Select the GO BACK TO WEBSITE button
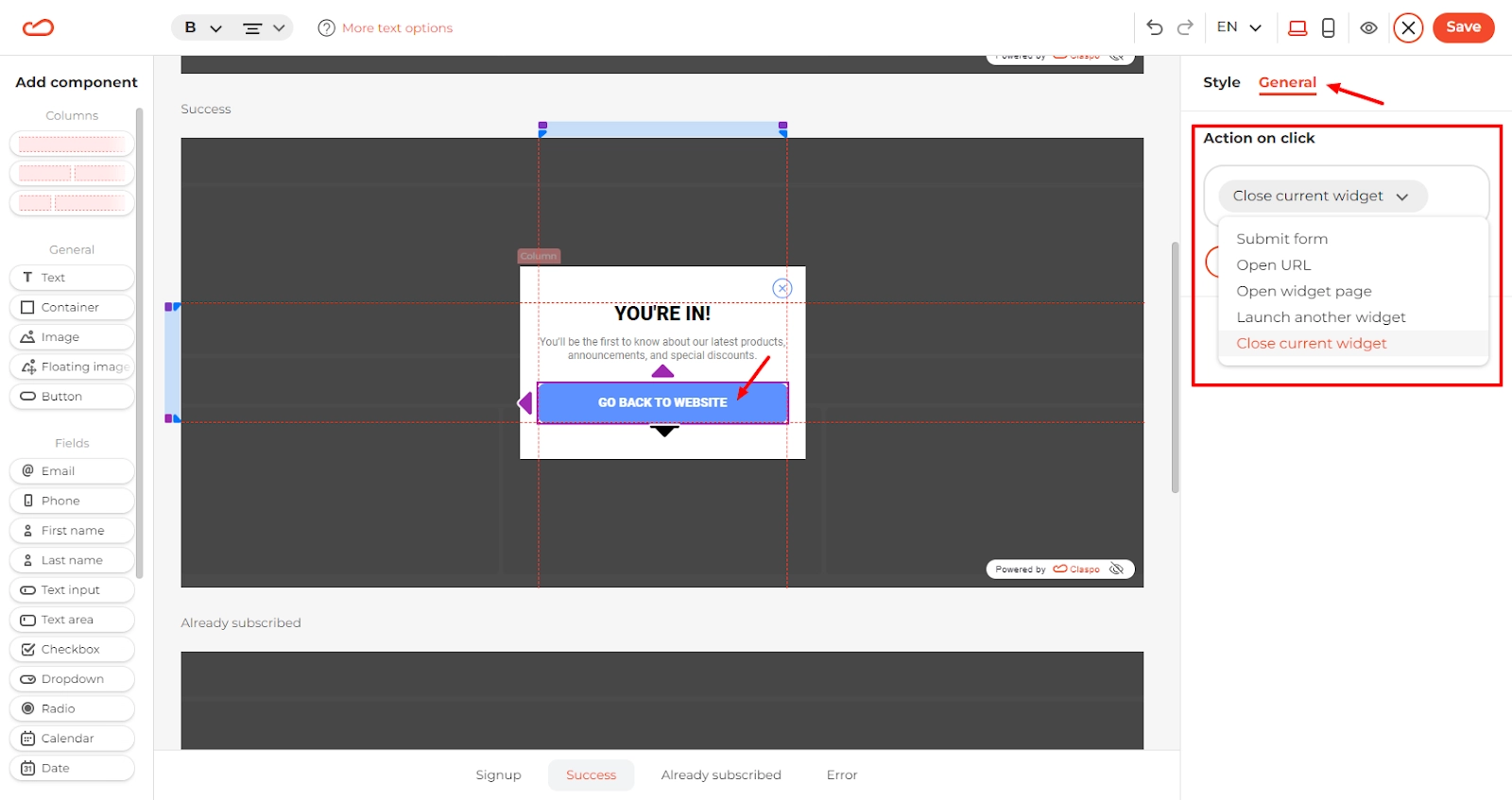This screenshot has height=800, width=1512. (x=662, y=402)
